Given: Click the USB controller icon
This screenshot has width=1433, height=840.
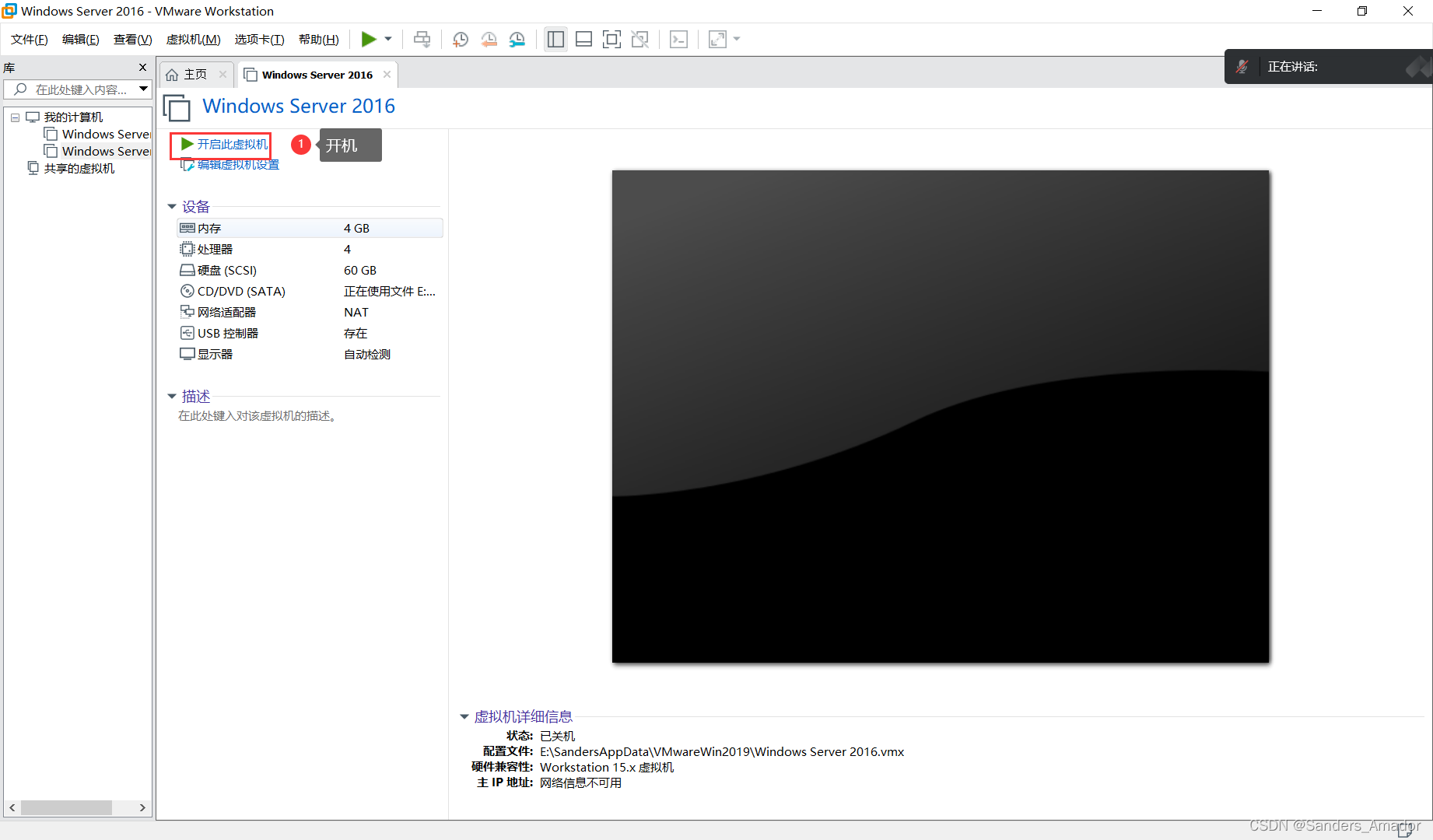Looking at the screenshot, I should point(187,333).
